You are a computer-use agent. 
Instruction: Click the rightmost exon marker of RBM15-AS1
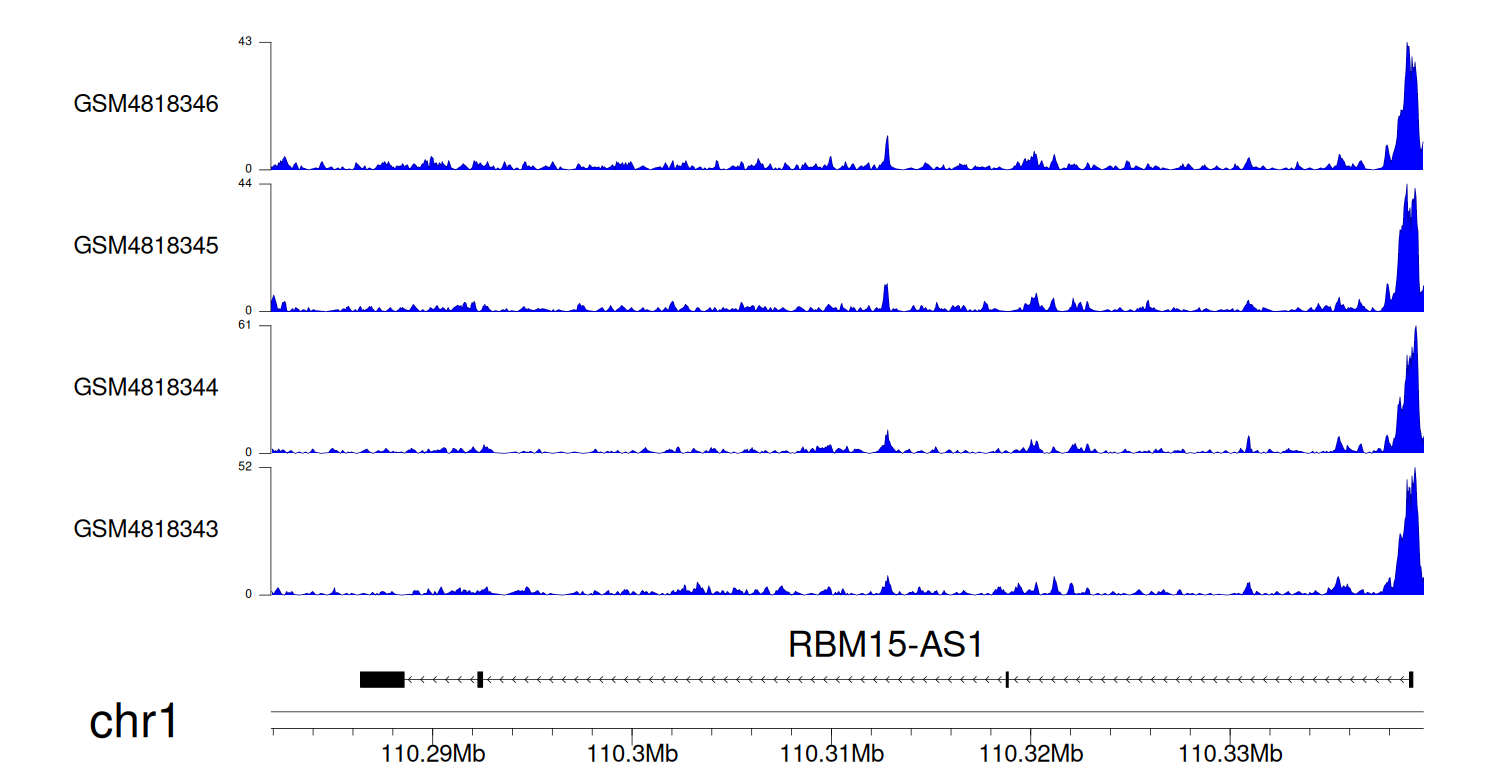coord(1410,680)
